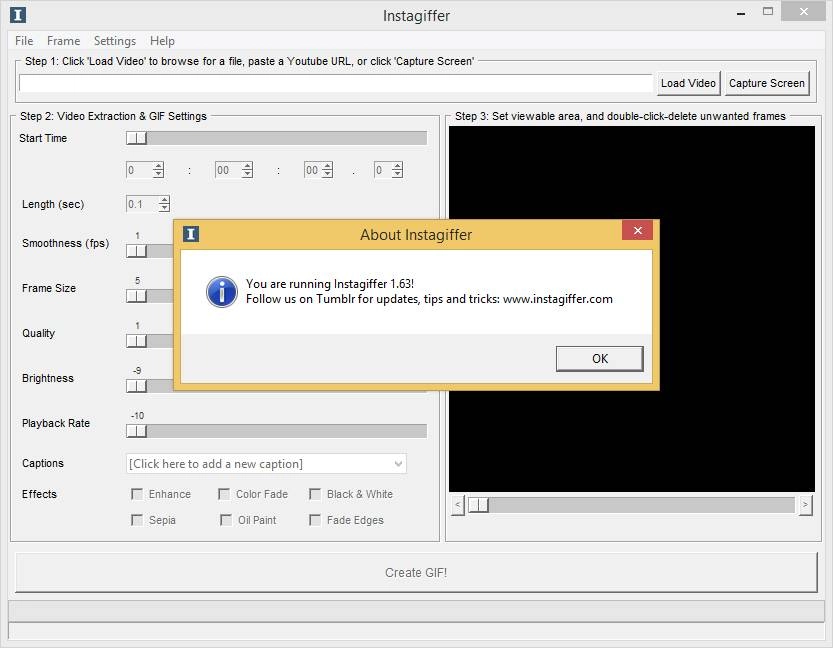The width and height of the screenshot is (833, 648).
Task: Close the About Instagiffer dialog
Action: [638, 230]
